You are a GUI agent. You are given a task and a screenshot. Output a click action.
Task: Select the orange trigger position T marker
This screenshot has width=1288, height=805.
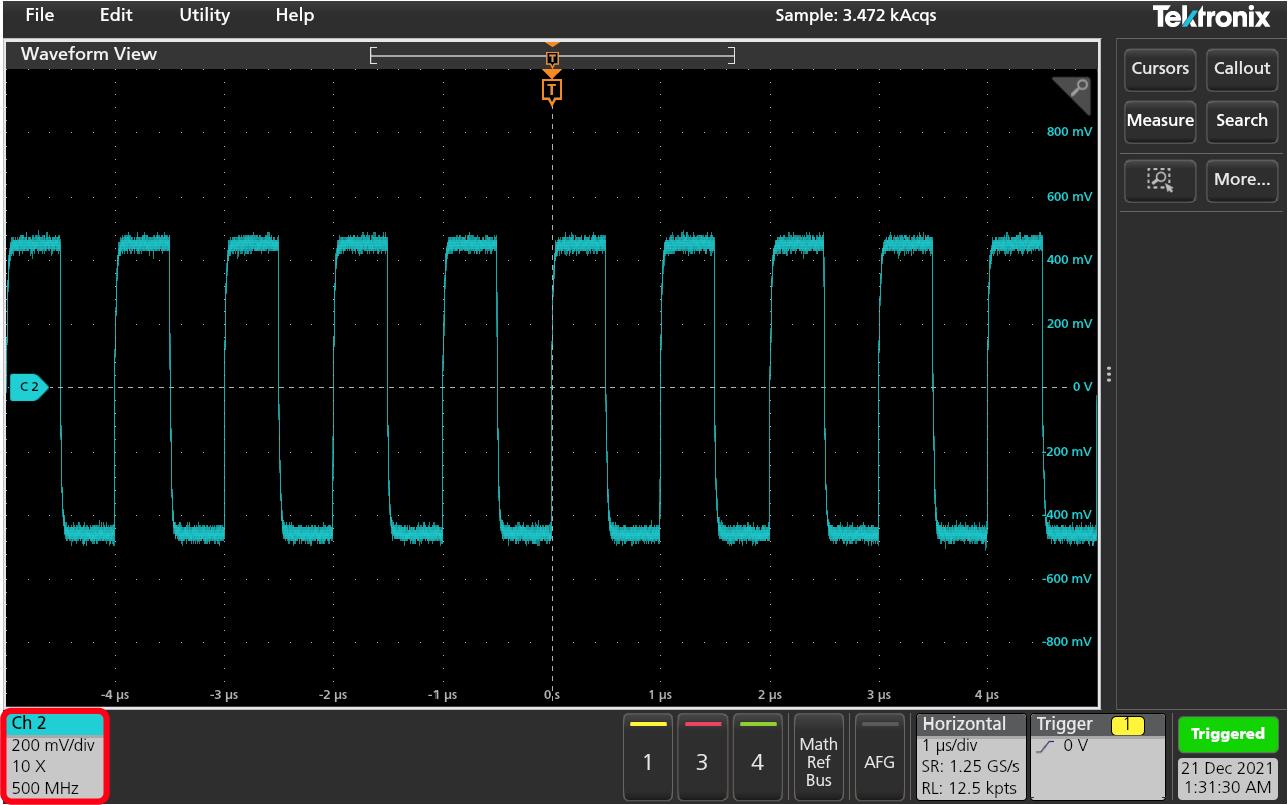click(x=552, y=91)
